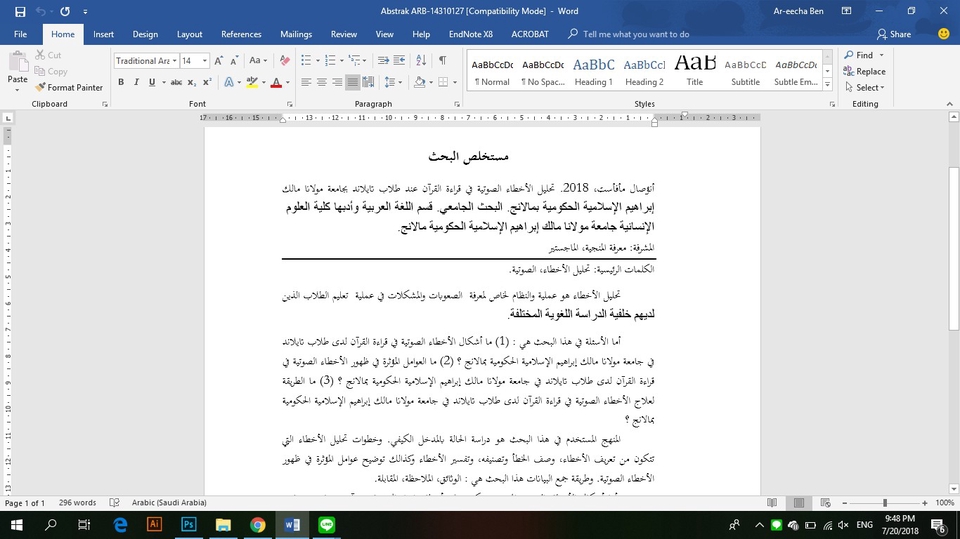960x539 pixels.
Task: Increase font size with Grow Font
Action: point(219,61)
